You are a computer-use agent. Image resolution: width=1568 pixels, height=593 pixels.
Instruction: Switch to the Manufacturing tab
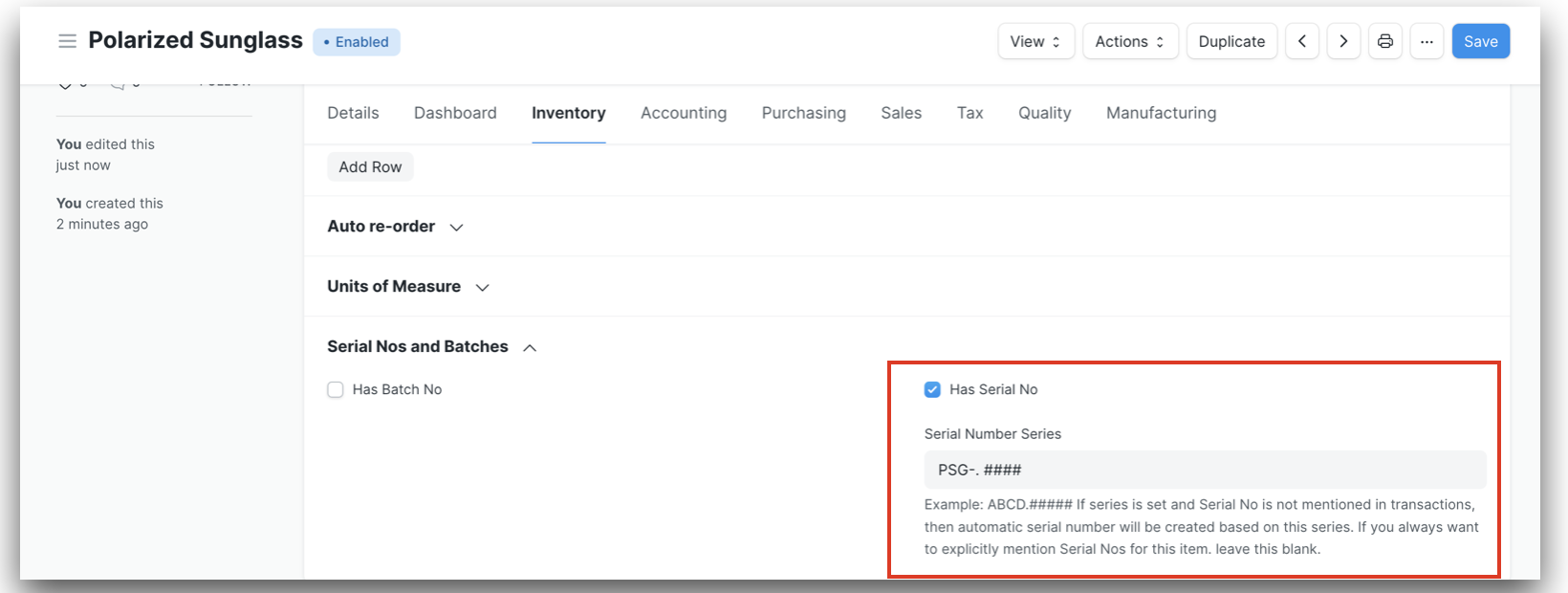[x=1161, y=113]
